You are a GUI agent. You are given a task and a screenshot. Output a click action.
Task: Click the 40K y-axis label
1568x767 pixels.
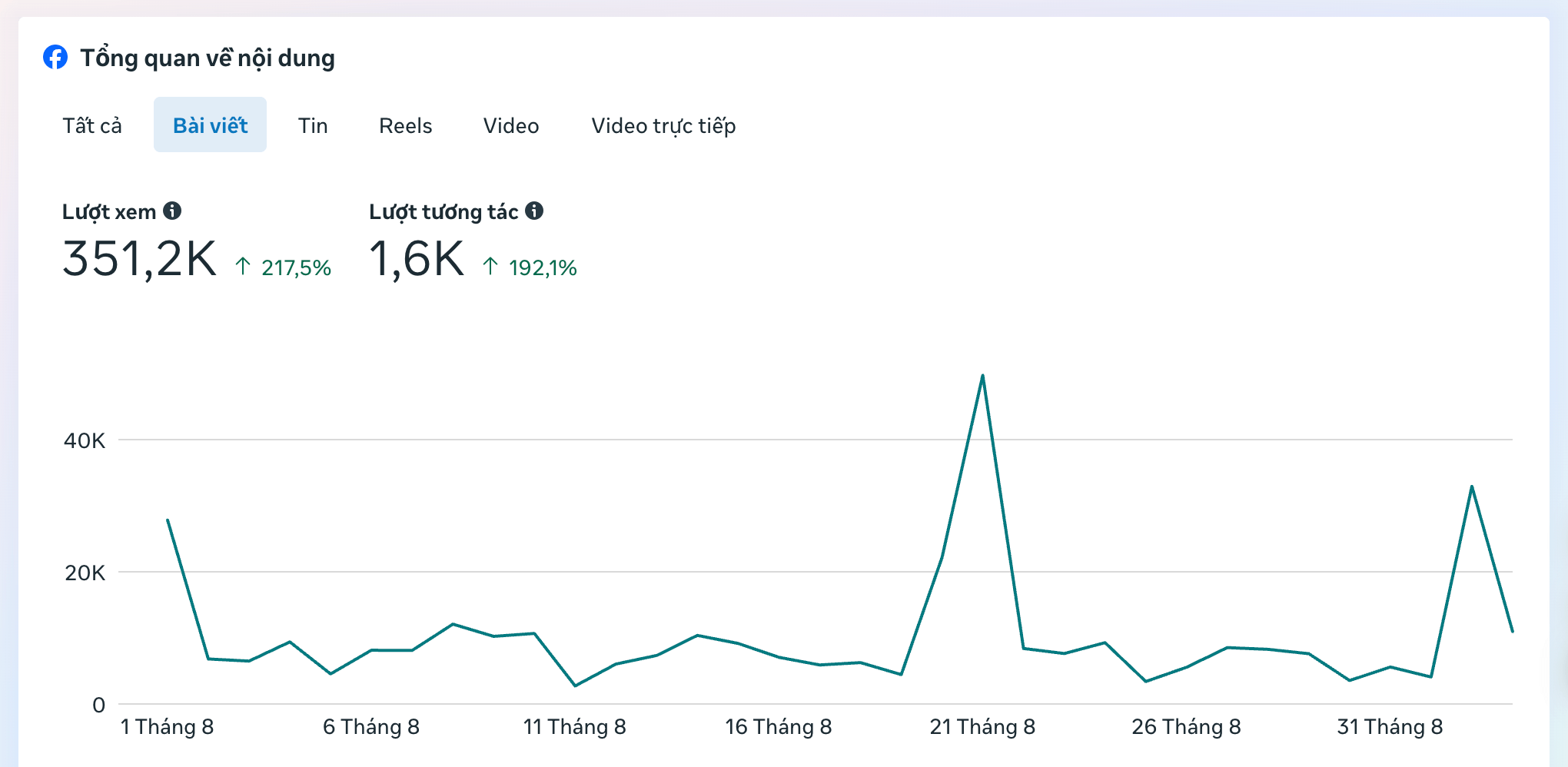(x=85, y=441)
